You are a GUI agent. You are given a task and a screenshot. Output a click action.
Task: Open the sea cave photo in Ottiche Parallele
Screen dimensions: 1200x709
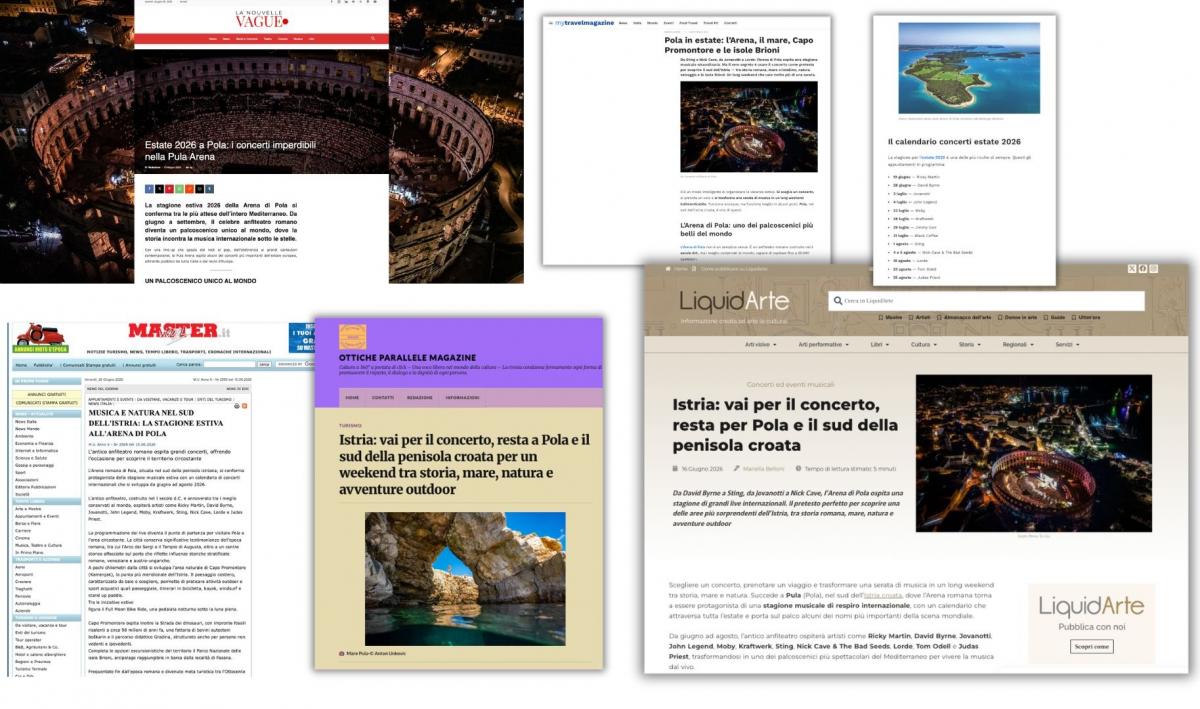click(x=465, y=577)
